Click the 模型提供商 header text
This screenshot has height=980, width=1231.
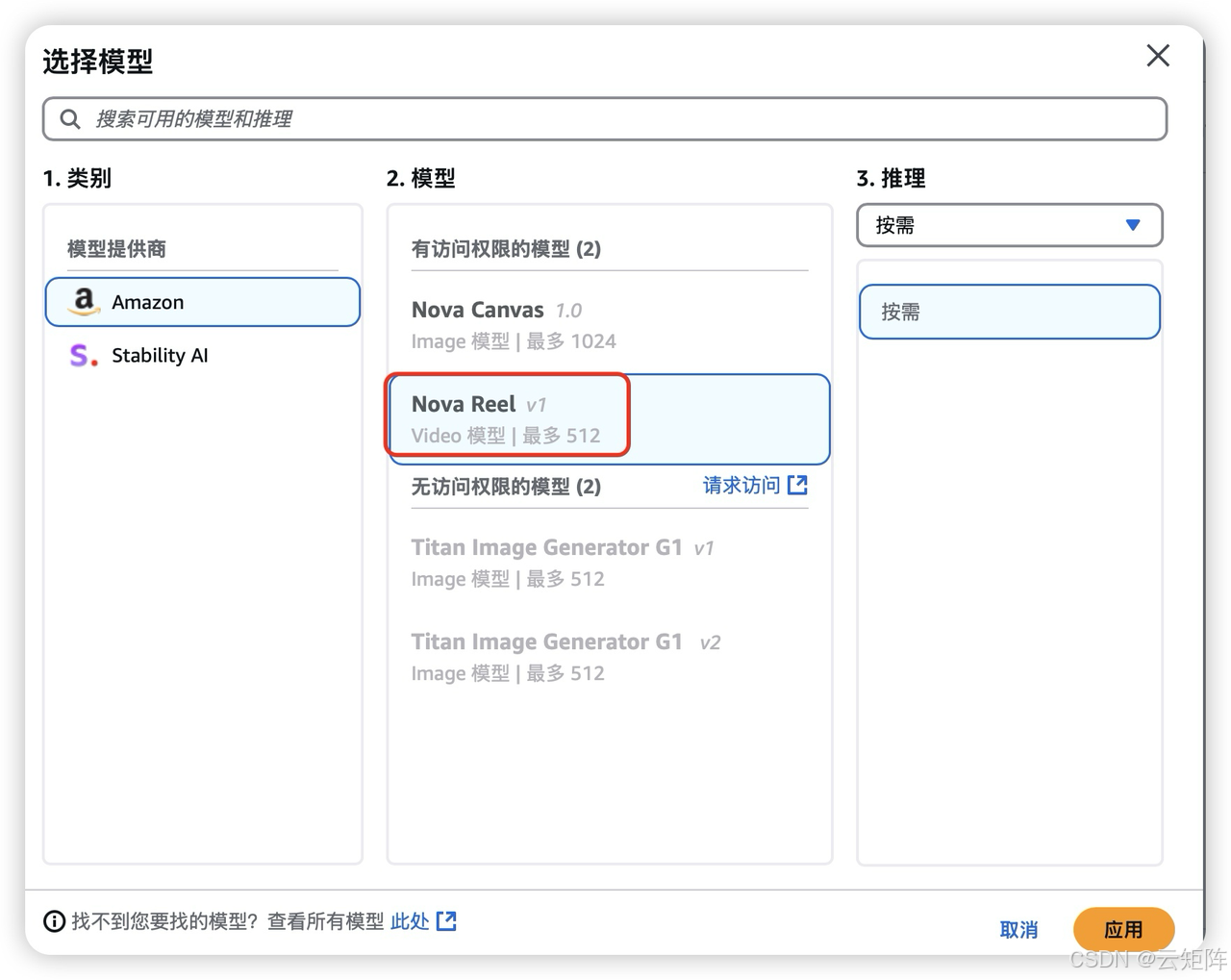tap(116, 249)
